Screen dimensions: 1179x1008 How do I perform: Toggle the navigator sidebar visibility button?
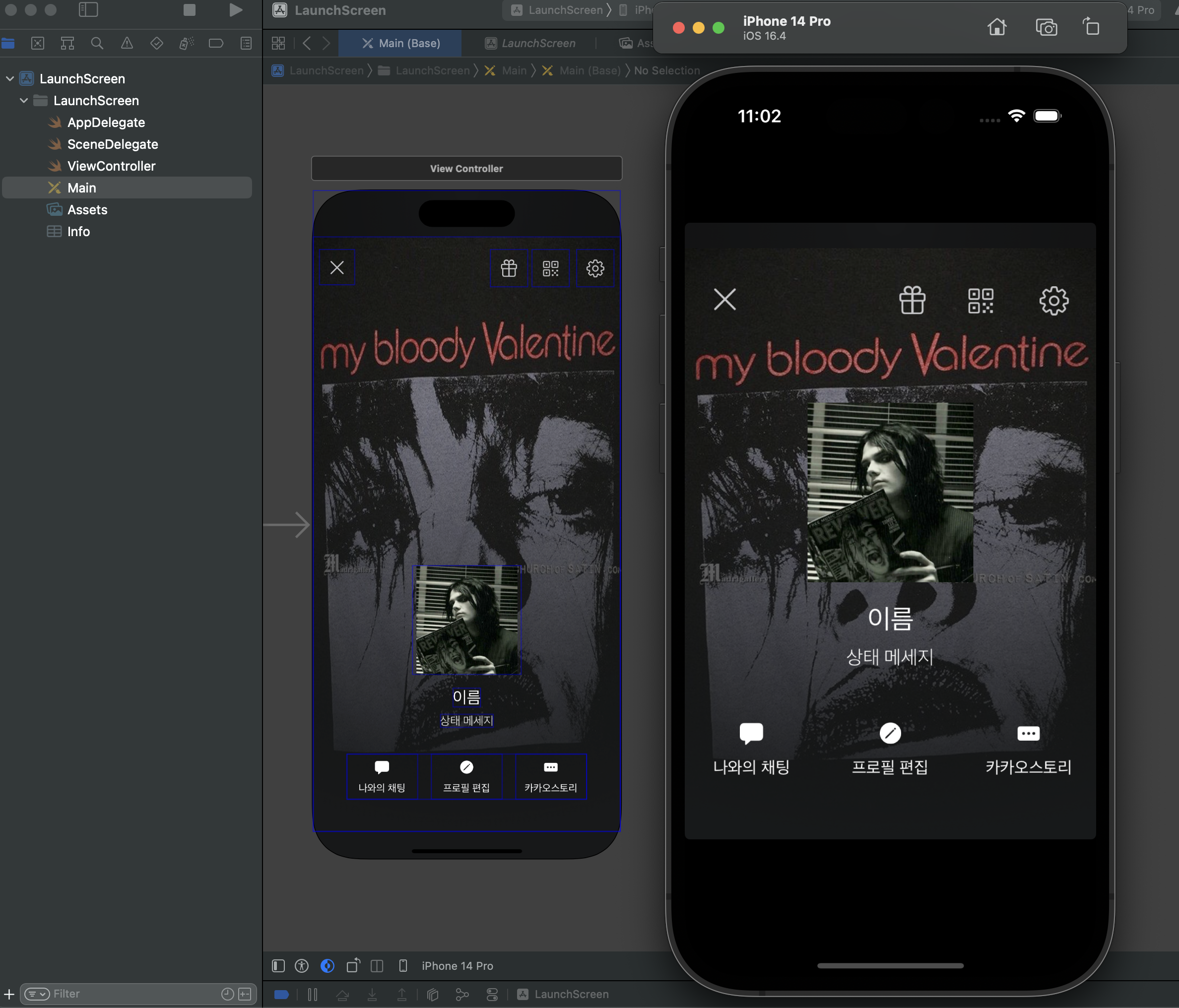tap(88, 9)
